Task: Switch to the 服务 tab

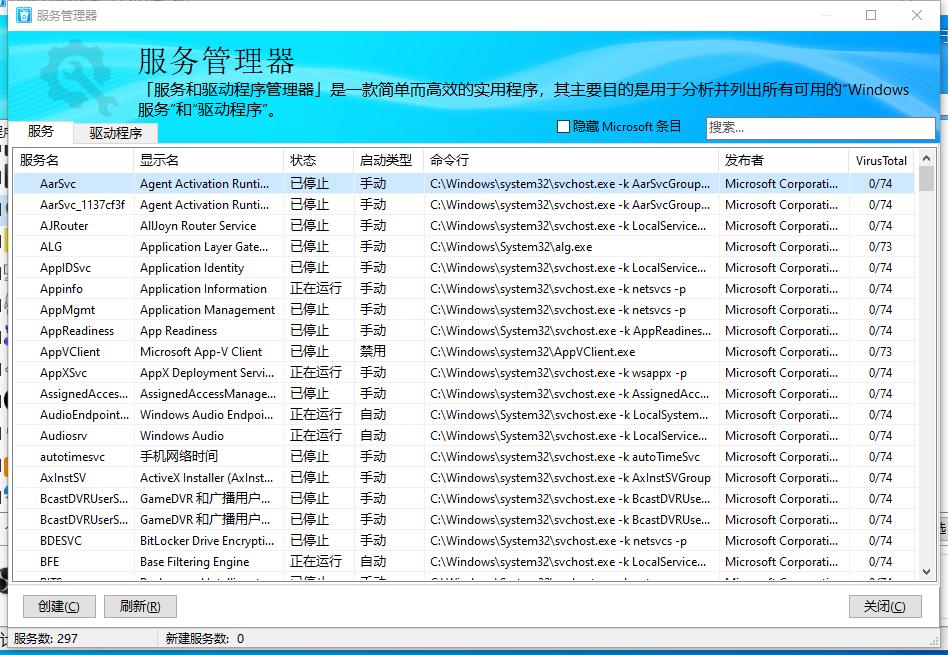Action: point(44,131)
